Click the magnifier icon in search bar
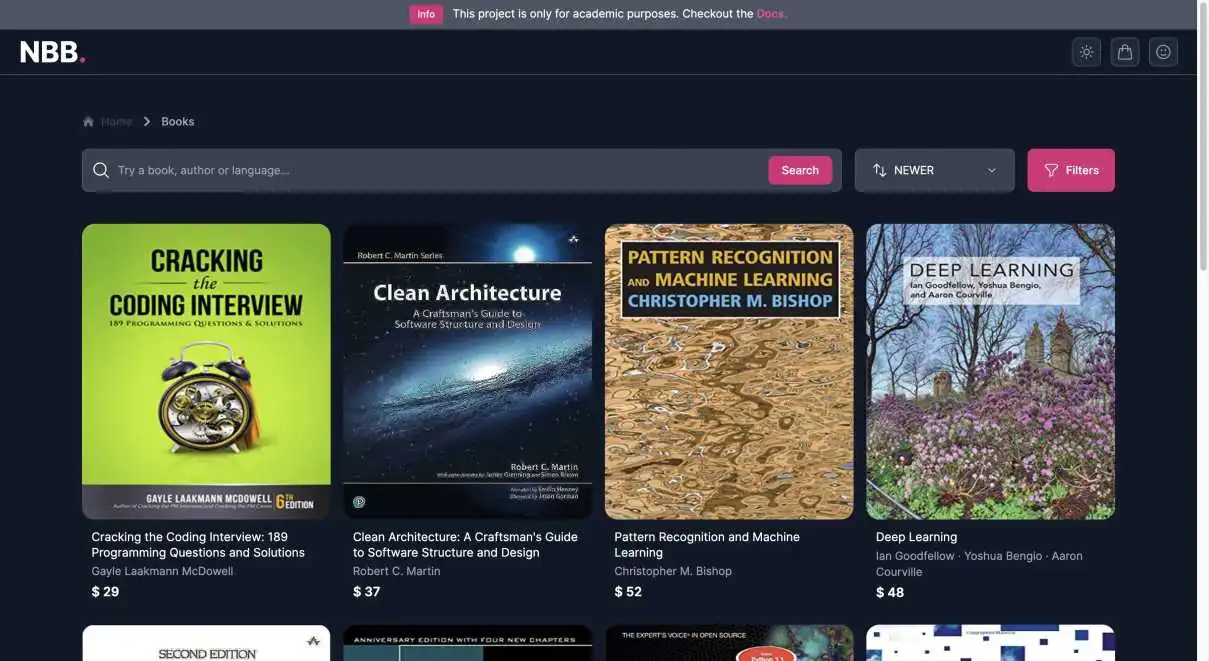This screenshot has height=661, width=1209. pos(101,170)
